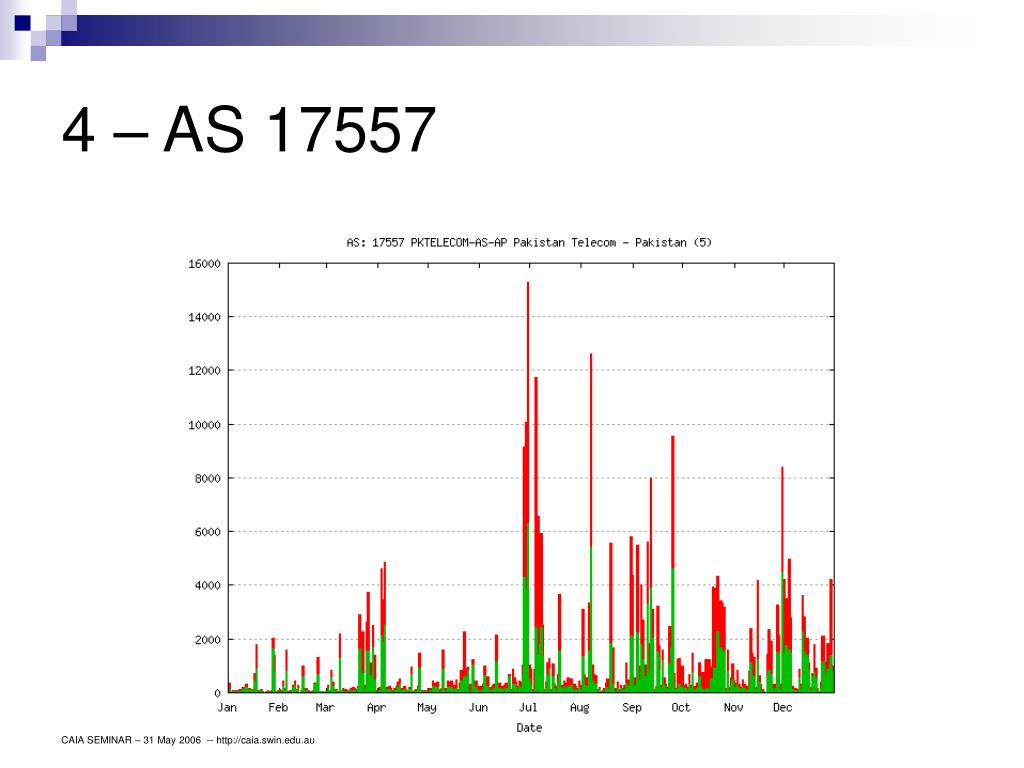The height and width of the screenshot is (768, 1024).
Task: Click the x-axis label Apr
Action: [x=377, y=708]
